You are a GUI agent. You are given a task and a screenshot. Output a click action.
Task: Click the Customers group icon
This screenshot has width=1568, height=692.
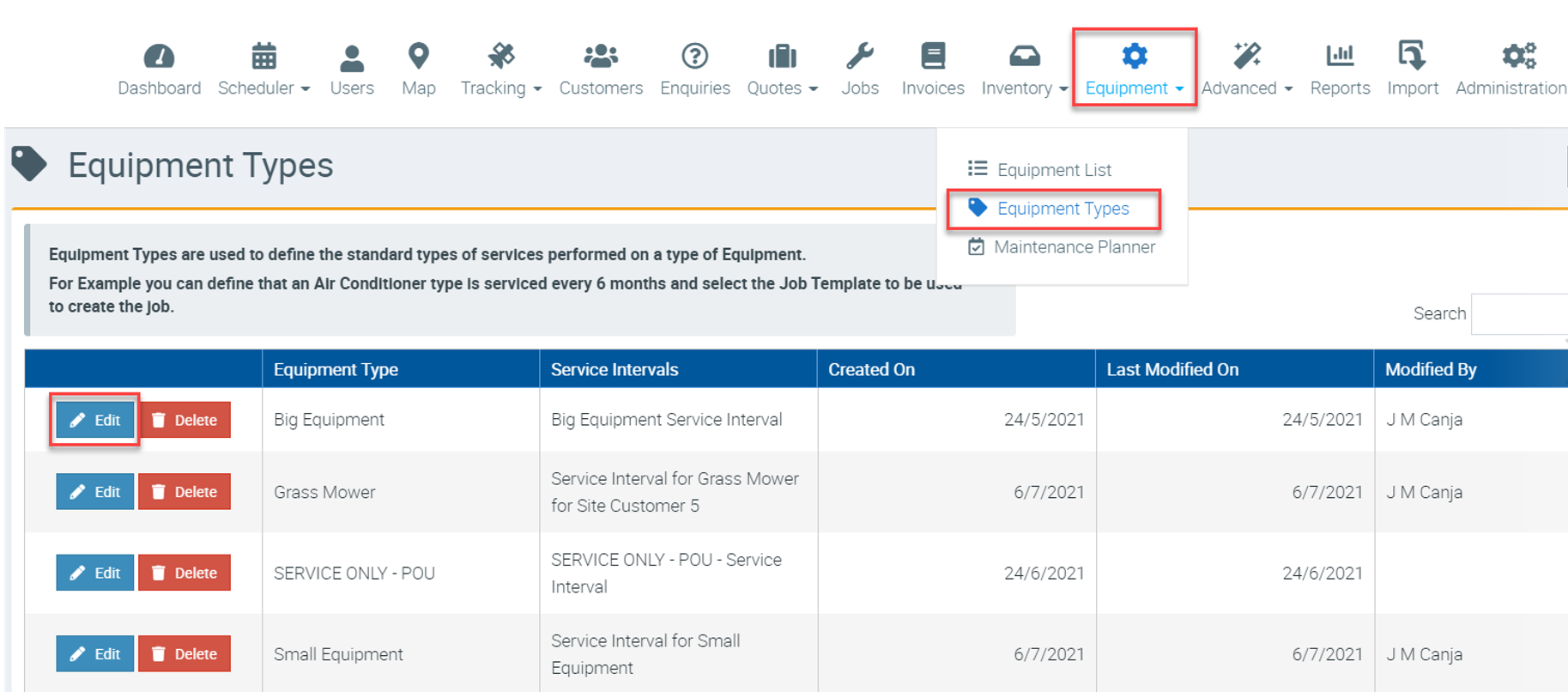pyautogui.click(x=600, y=57)
